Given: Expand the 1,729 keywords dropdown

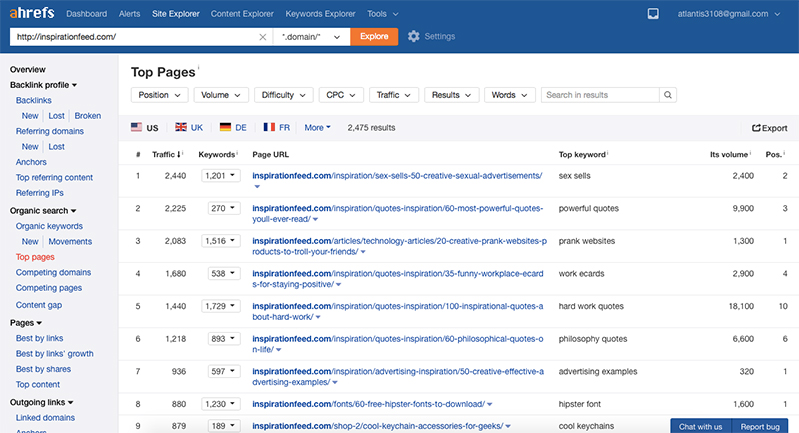Looking at the screenshot, I should (x=221, y=306).
